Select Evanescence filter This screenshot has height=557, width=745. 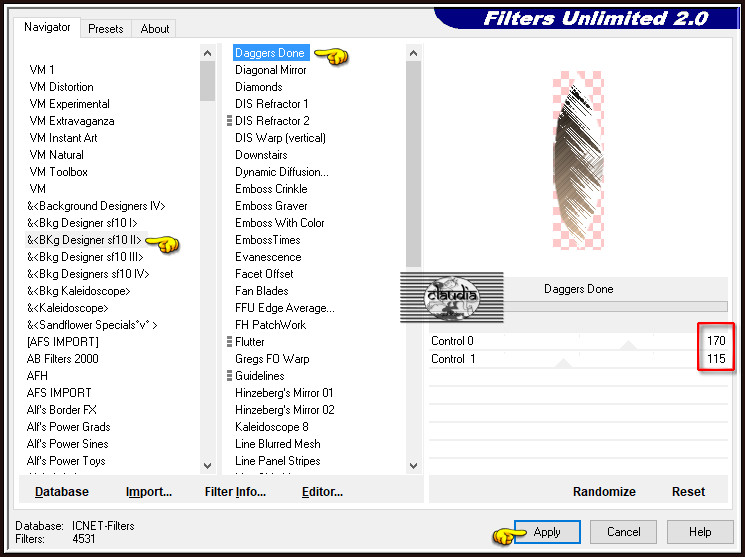coord(268,257)
